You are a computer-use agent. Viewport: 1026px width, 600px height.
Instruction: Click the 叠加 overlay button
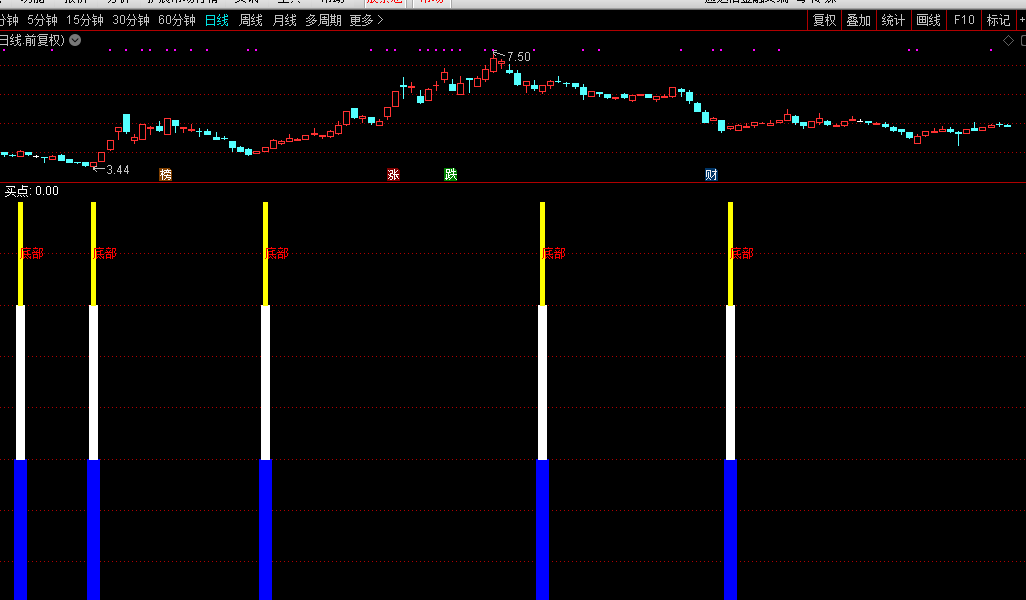click(858, 20)
